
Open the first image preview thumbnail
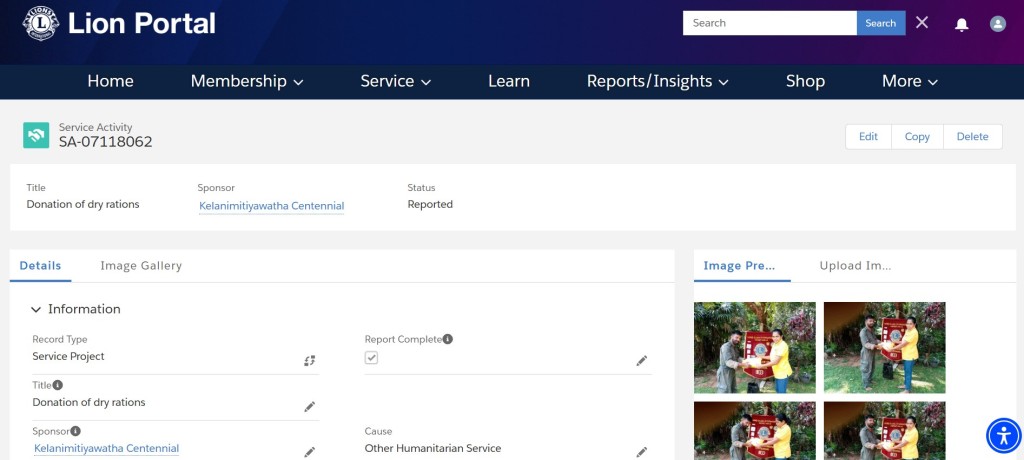754,348
